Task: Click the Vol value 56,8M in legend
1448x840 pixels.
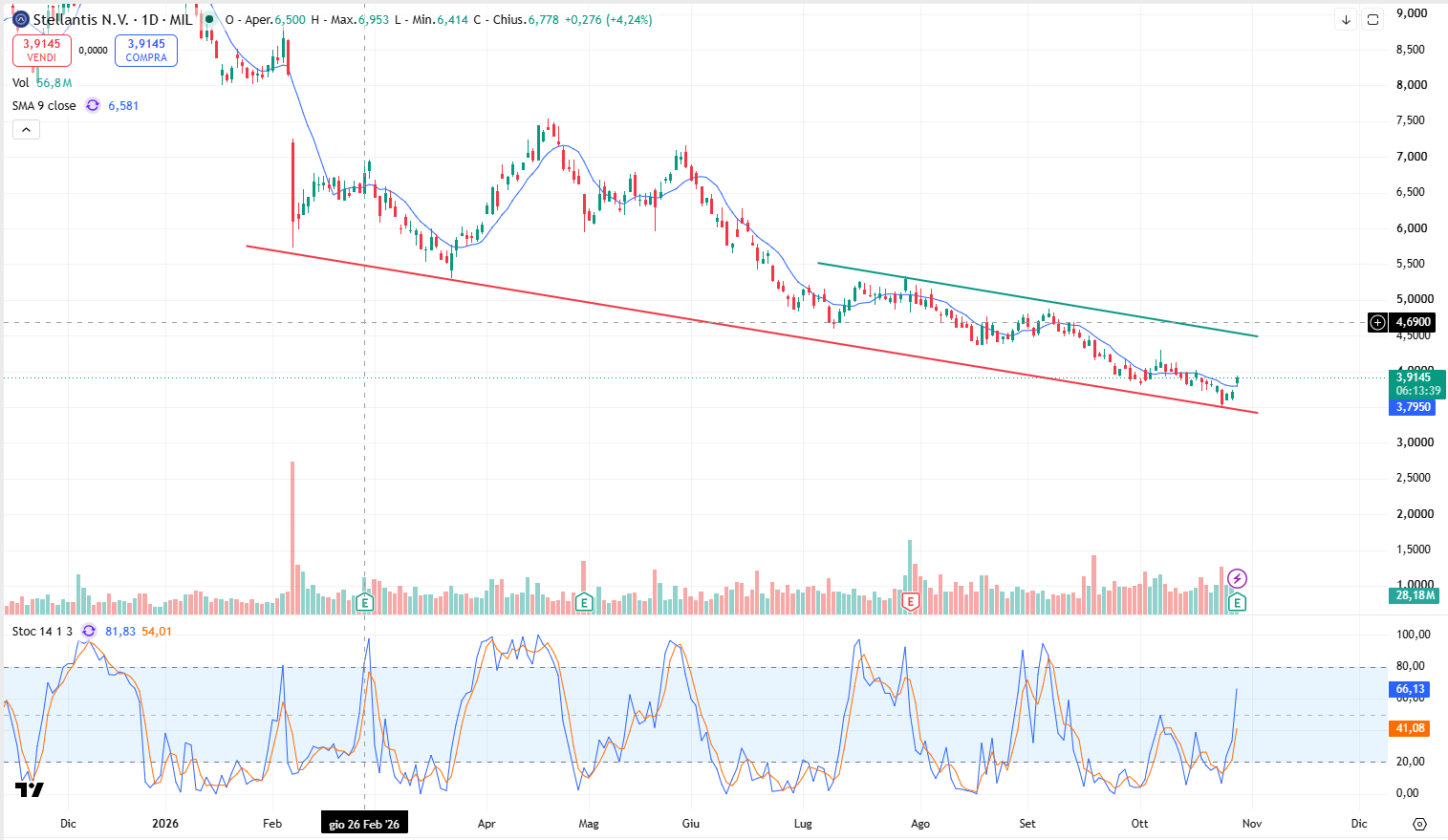Action: tap(54, 83)
